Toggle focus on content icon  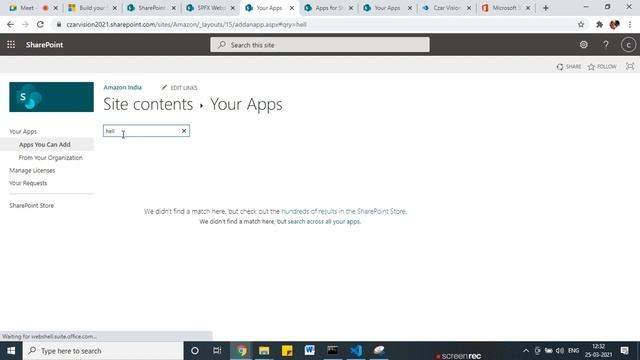pos(630,67)
